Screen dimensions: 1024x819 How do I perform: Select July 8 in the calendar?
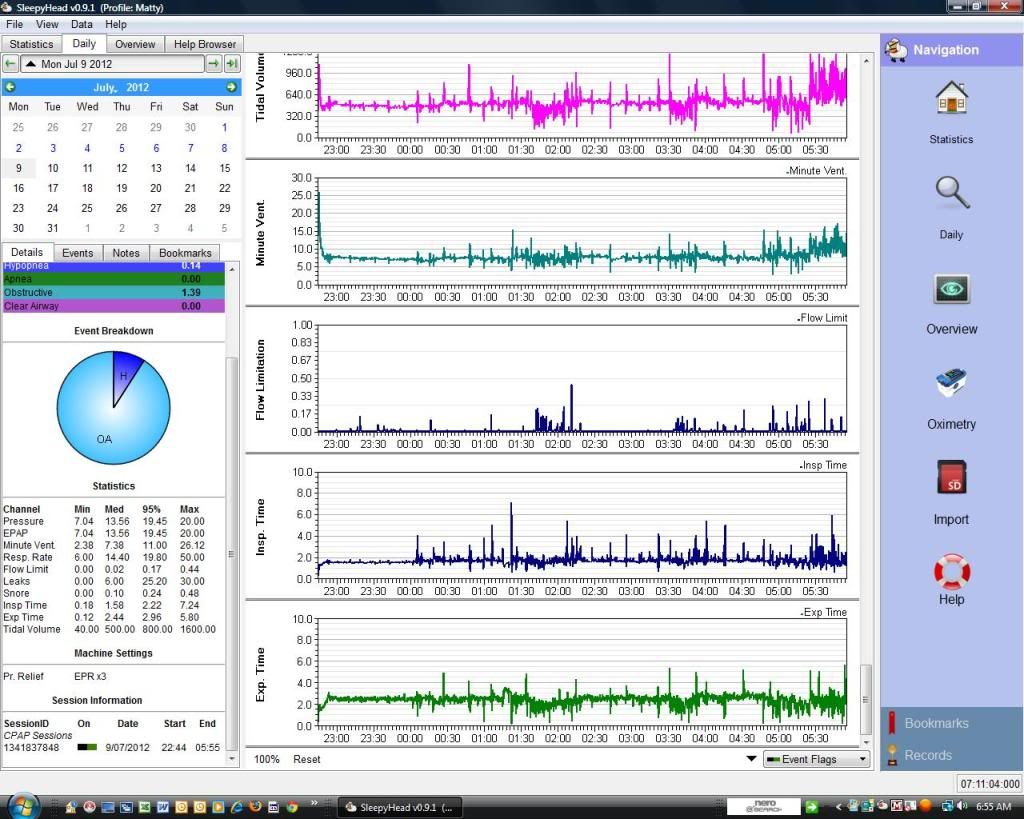[224, 148]
